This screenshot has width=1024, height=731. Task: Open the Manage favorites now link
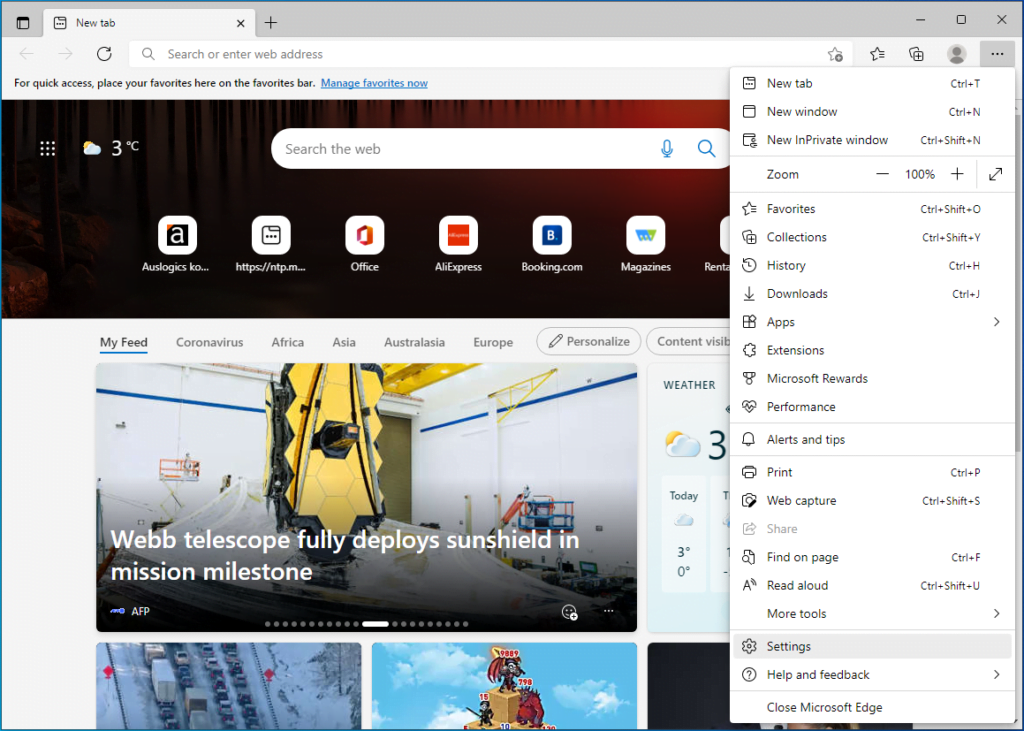[374, 83]
